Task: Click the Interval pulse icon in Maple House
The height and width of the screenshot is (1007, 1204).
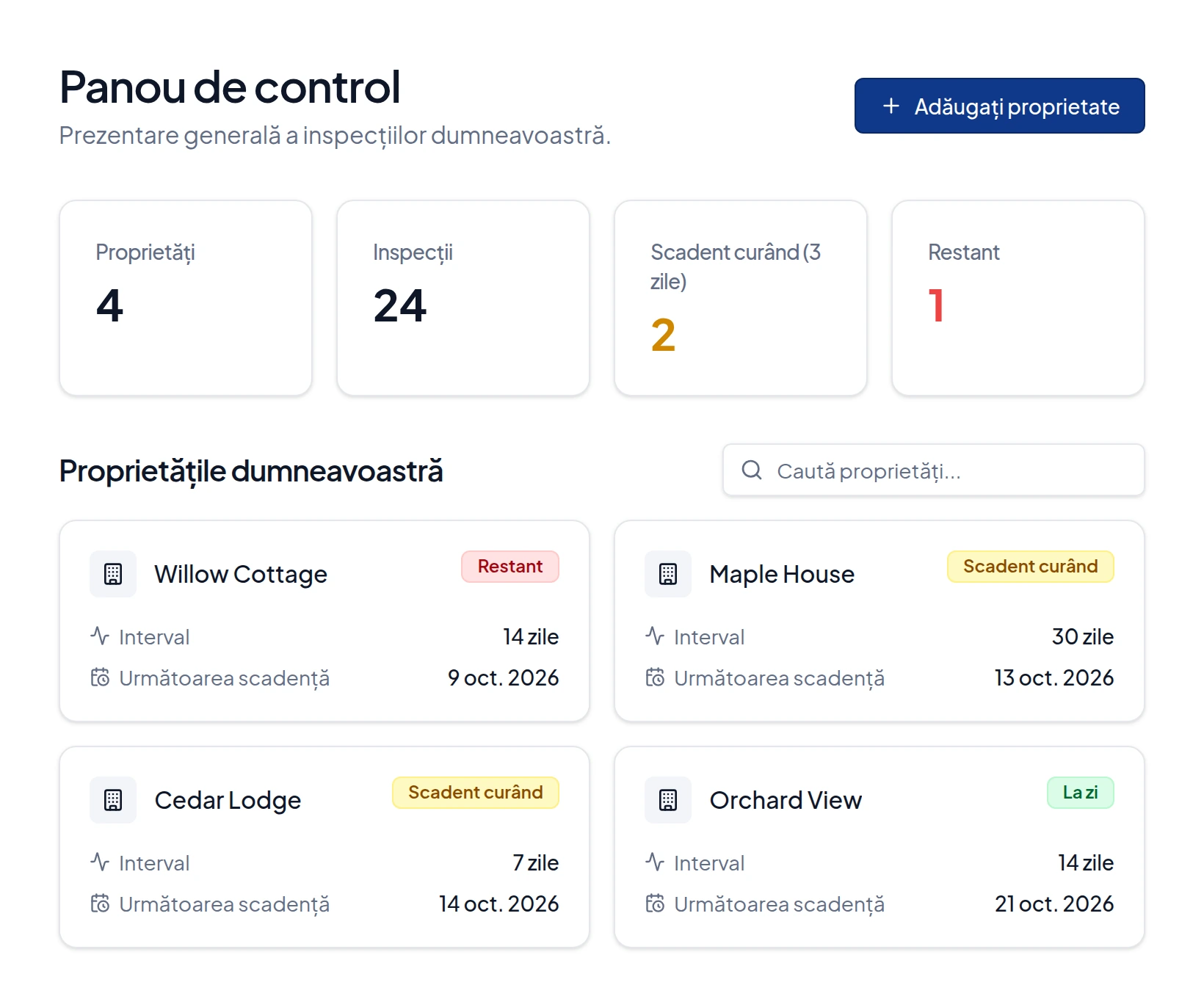Action: [655, 636]
